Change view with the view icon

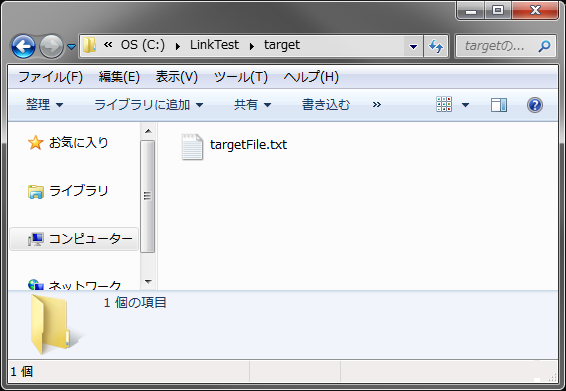[444, 104]
